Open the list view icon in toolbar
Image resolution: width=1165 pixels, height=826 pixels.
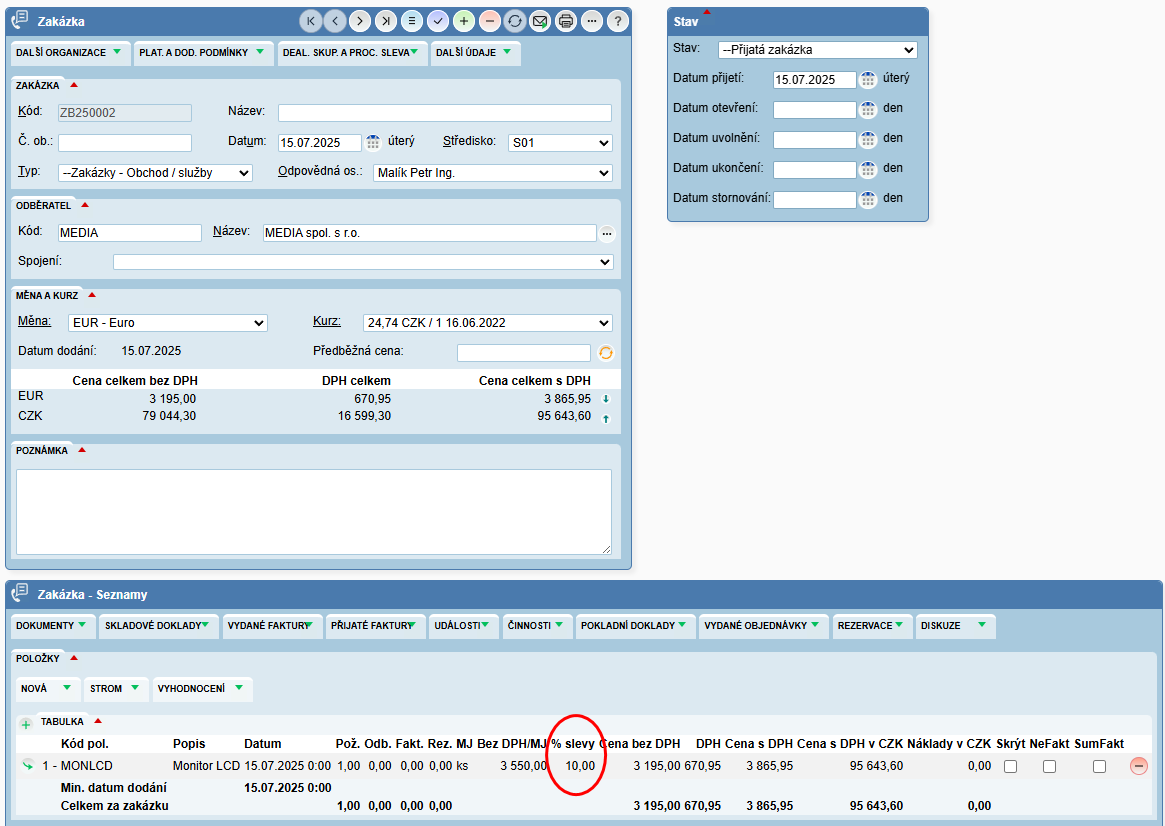click(411, 21)
